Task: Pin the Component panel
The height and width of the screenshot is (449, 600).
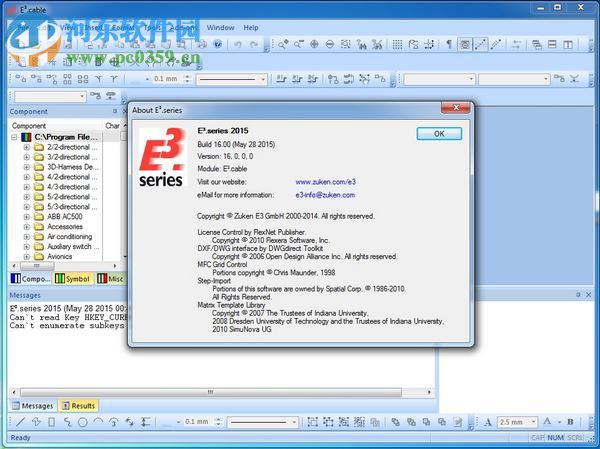Action: [x=115, y=111]
